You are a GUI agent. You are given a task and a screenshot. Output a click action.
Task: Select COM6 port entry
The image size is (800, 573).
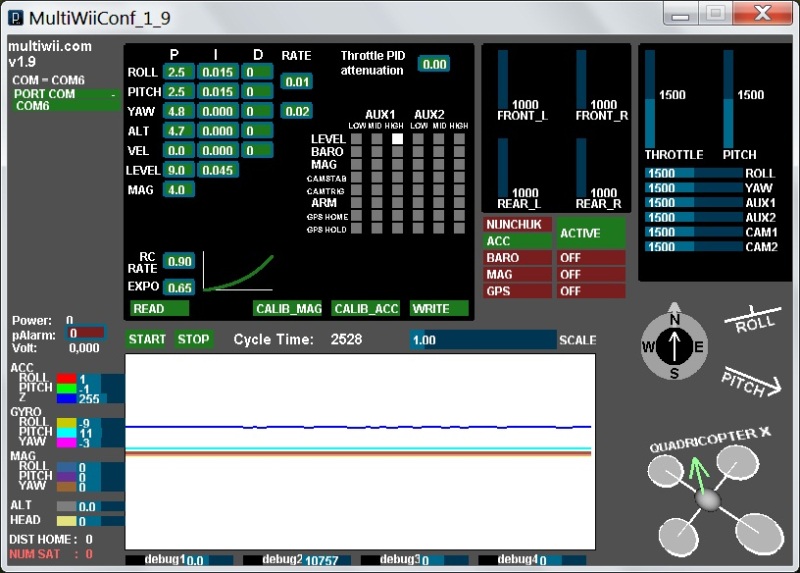coord(66,106)
